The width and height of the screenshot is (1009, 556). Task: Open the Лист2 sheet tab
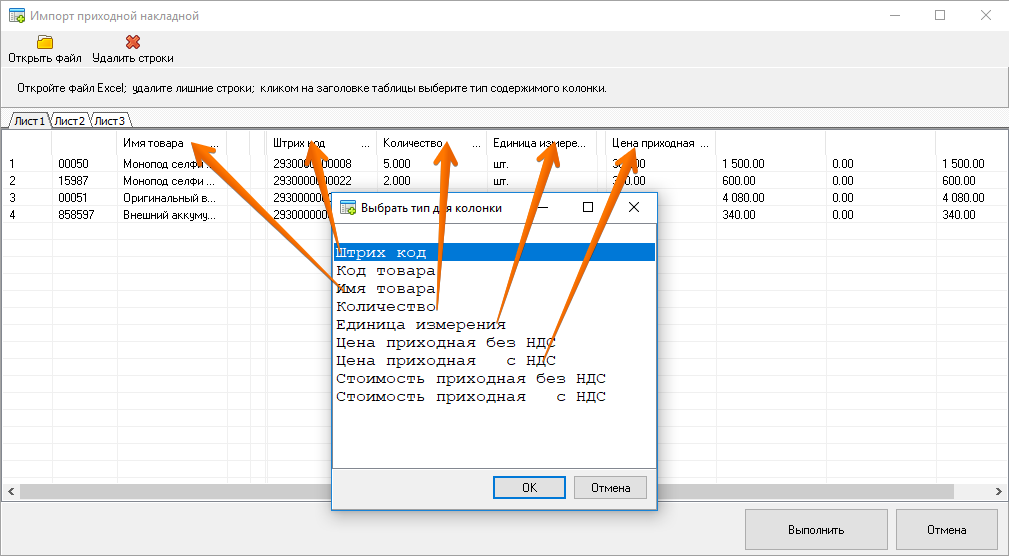[69, 121]
